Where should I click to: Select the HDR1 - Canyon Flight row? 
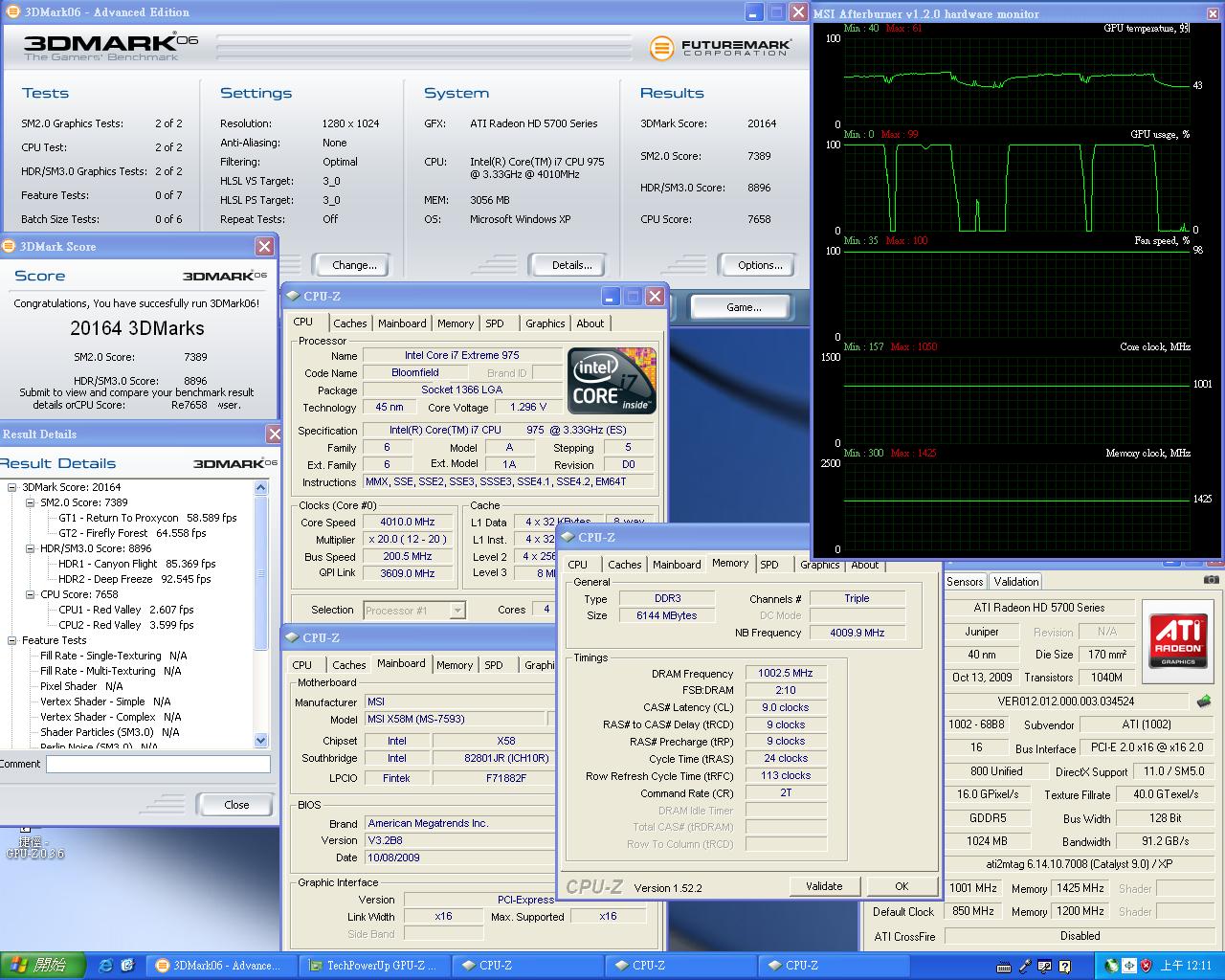pyautogui.click(x=137, y=564)
